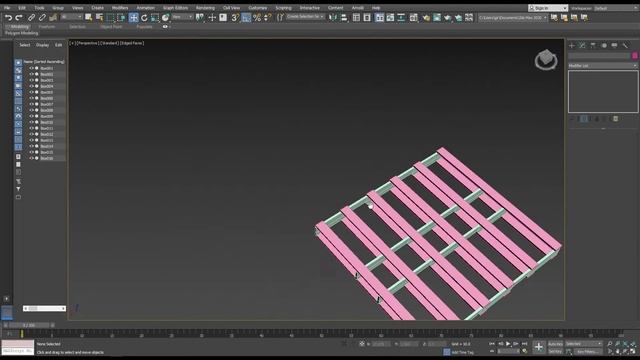
Task: Open the Sign In dropdown
Action: point(548,8)
